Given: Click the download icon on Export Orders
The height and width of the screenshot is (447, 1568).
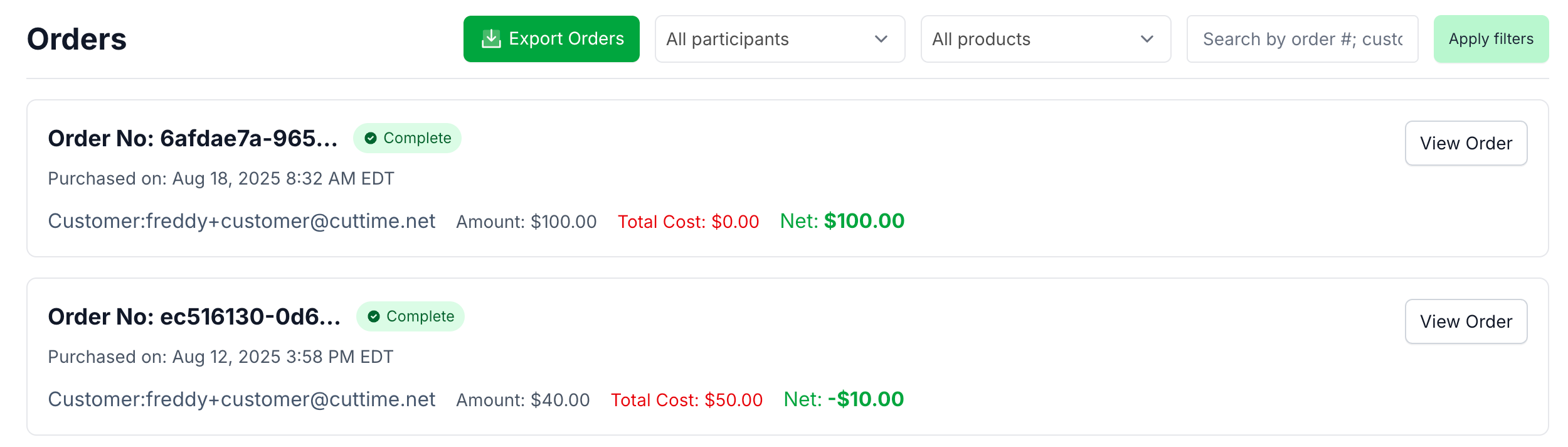Looking at the screenshot, I should (491, 39).
